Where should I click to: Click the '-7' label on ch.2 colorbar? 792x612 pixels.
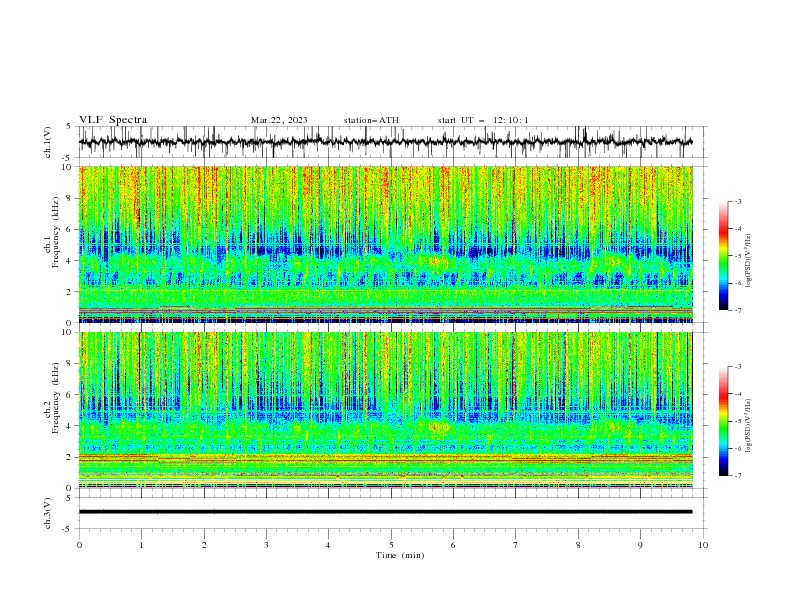pos(737,476)
